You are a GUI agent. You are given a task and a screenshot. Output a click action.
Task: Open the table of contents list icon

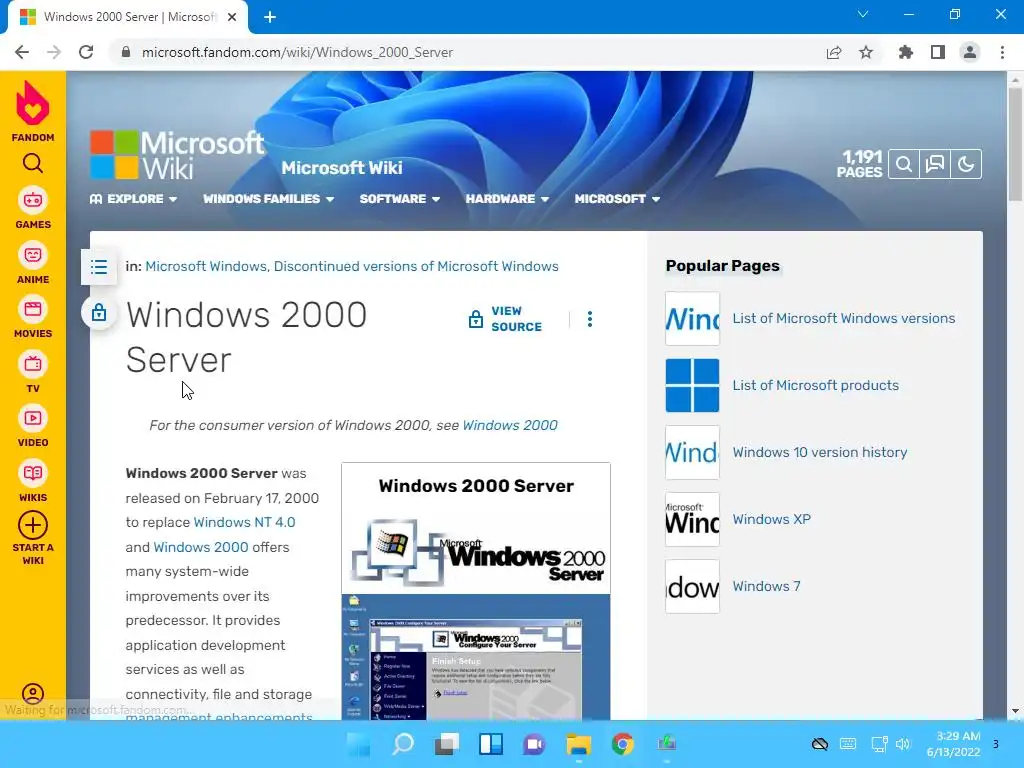pyautogui.click(x=99, y=266)
